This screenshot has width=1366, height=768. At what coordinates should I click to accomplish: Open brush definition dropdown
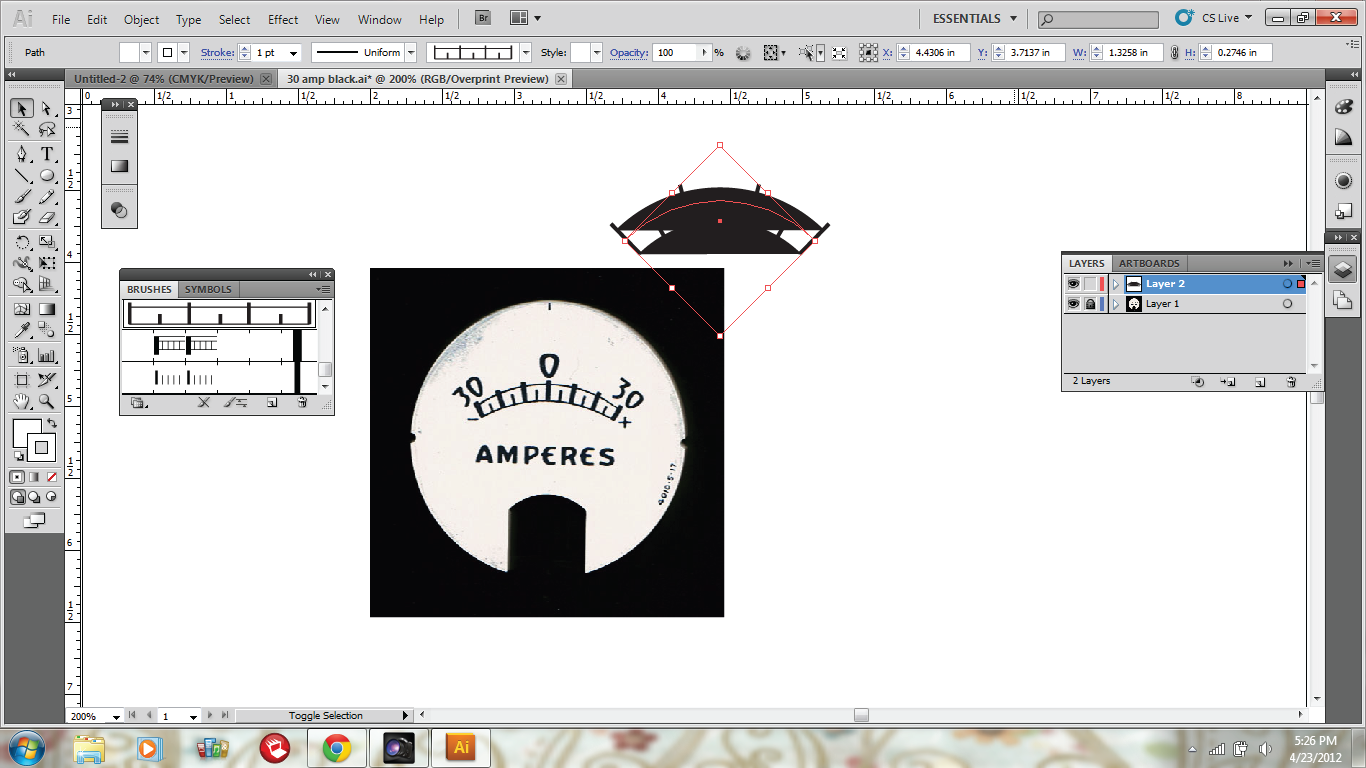[x=525, y=53]
